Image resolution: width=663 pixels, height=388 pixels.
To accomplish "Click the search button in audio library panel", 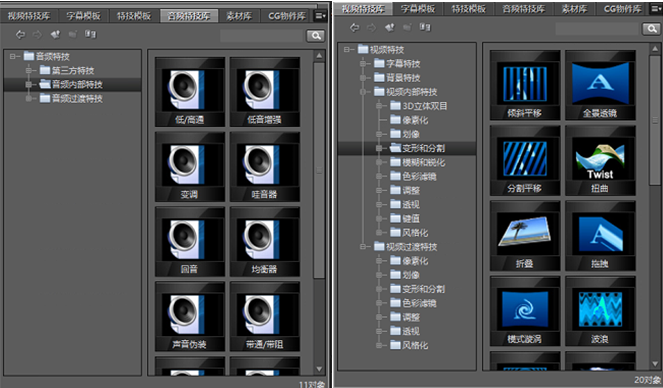I will click(x=315, y=36).
